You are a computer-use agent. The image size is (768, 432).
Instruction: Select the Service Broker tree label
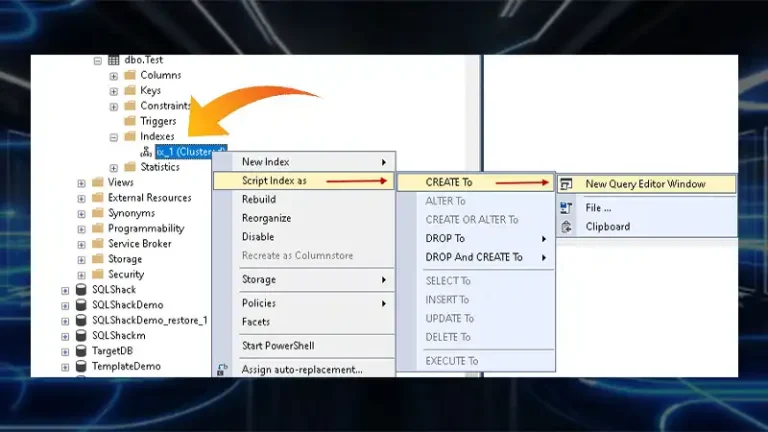[x=140, y=243]
